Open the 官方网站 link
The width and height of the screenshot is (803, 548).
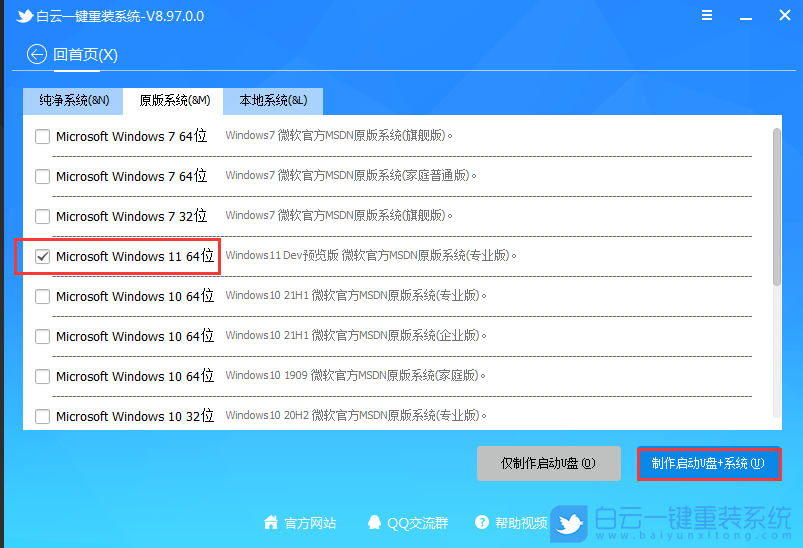pyautogui.click(x=310, y=523)
